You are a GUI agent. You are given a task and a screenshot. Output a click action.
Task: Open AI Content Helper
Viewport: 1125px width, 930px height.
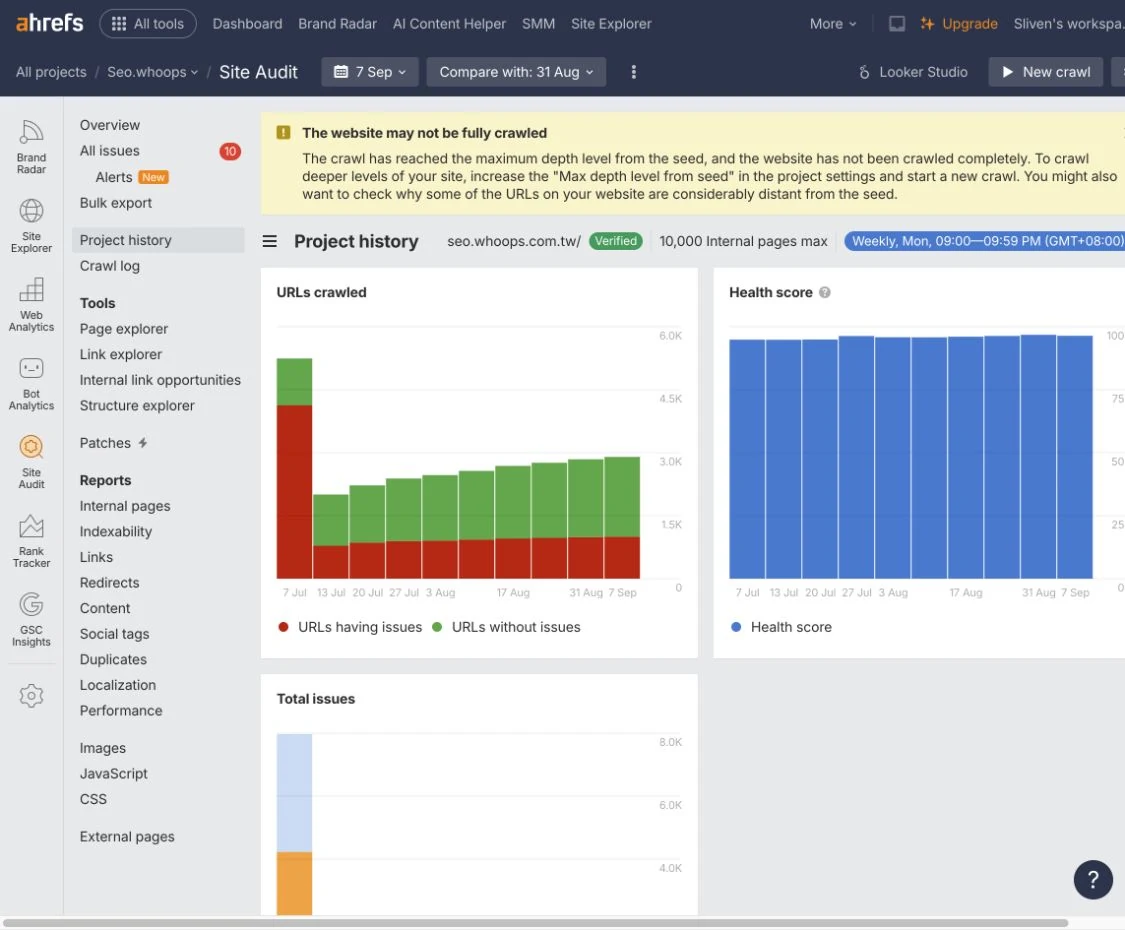[x=449, y=24]
